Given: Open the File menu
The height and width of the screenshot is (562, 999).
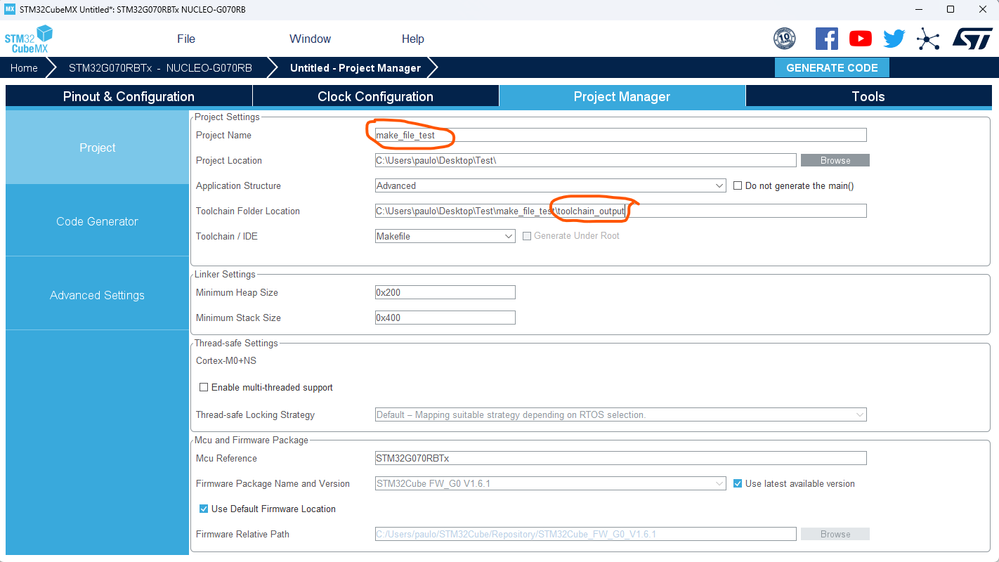Looking at the screenshot, I should tap(186, 39).
